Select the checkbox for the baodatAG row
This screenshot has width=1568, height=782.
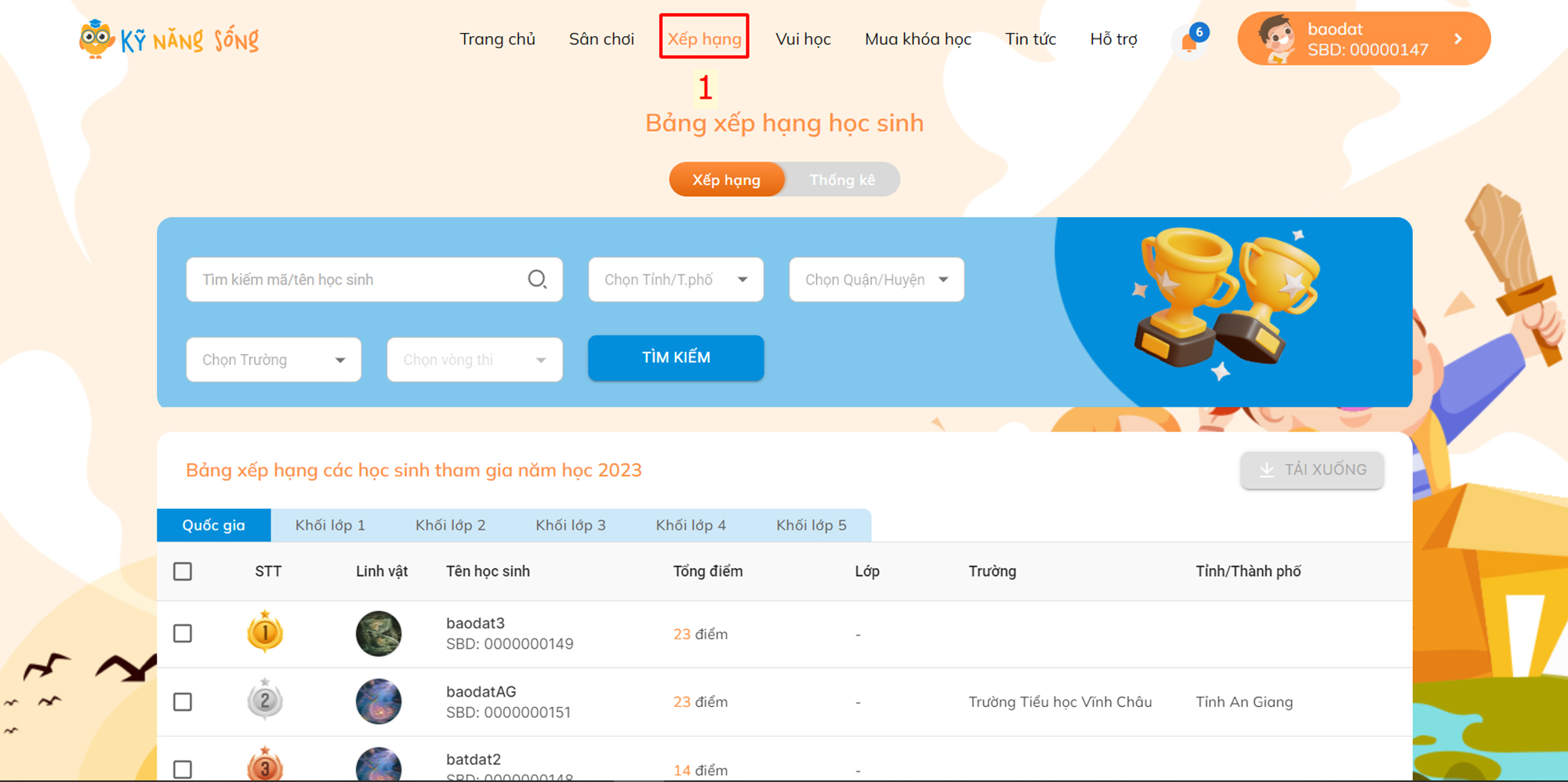pos(183,701)
